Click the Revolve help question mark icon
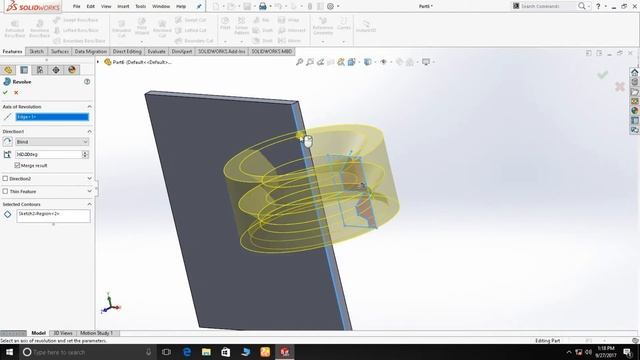Viewport: 640px width, 360px height. pyautogui.click(x=87, y=82)
